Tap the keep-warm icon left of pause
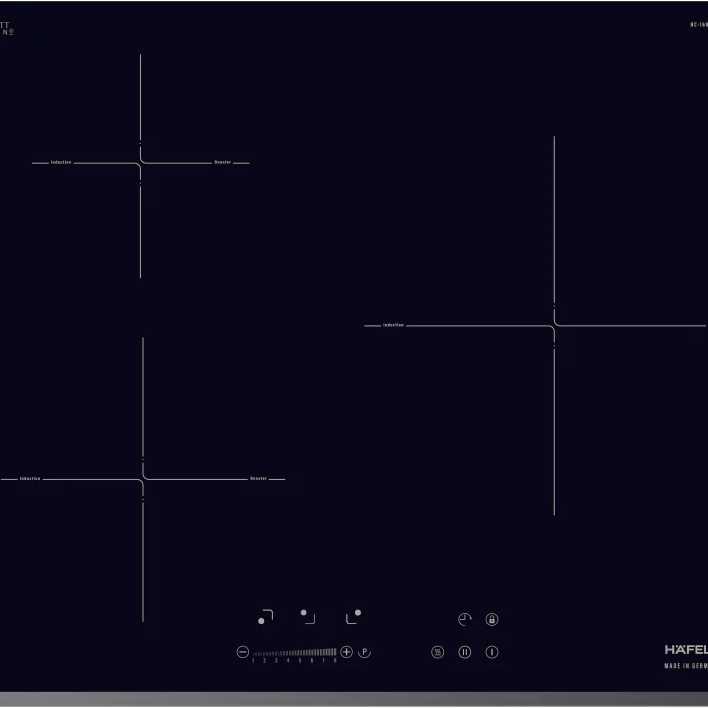 click(x=438, y=652)
